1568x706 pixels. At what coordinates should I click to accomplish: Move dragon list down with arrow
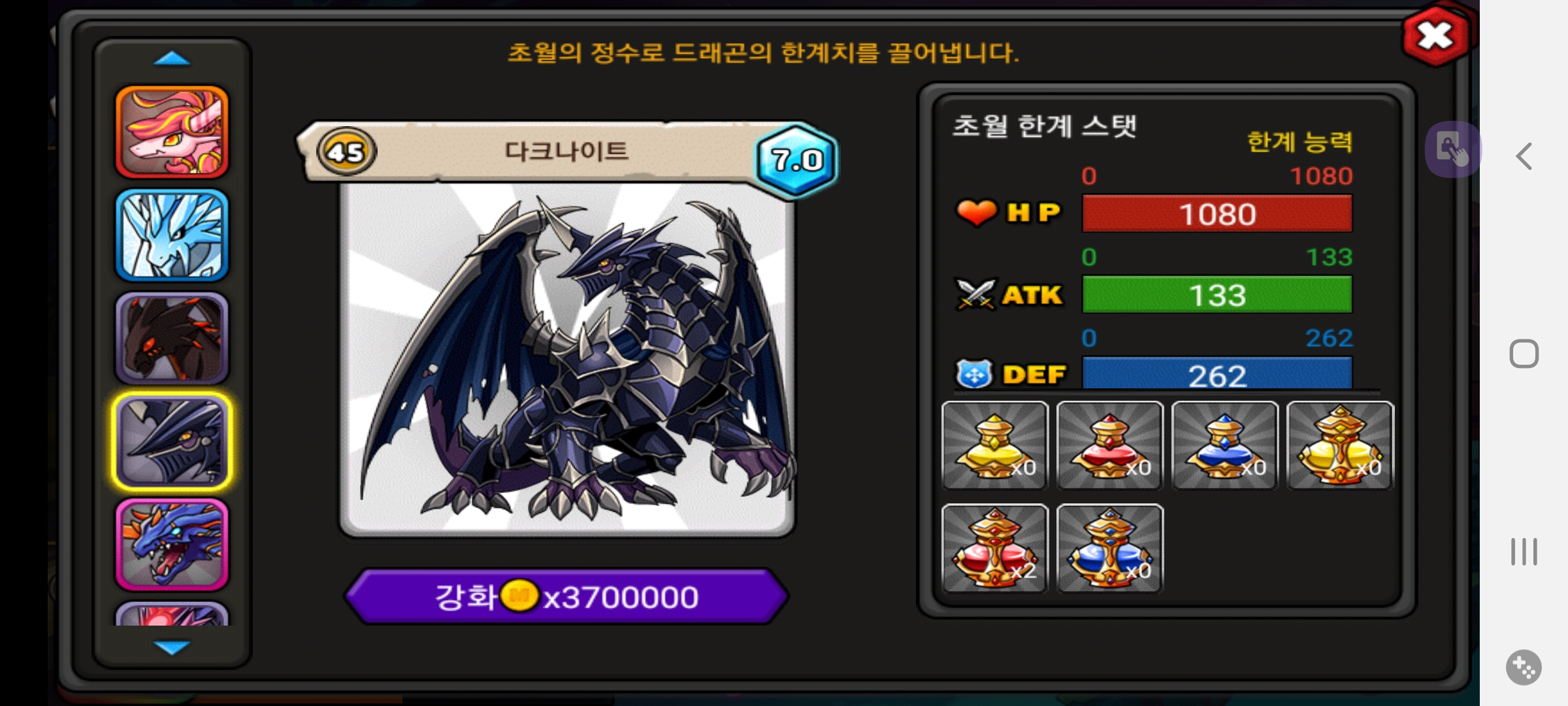pyautogui.click(x=172, y=647)
